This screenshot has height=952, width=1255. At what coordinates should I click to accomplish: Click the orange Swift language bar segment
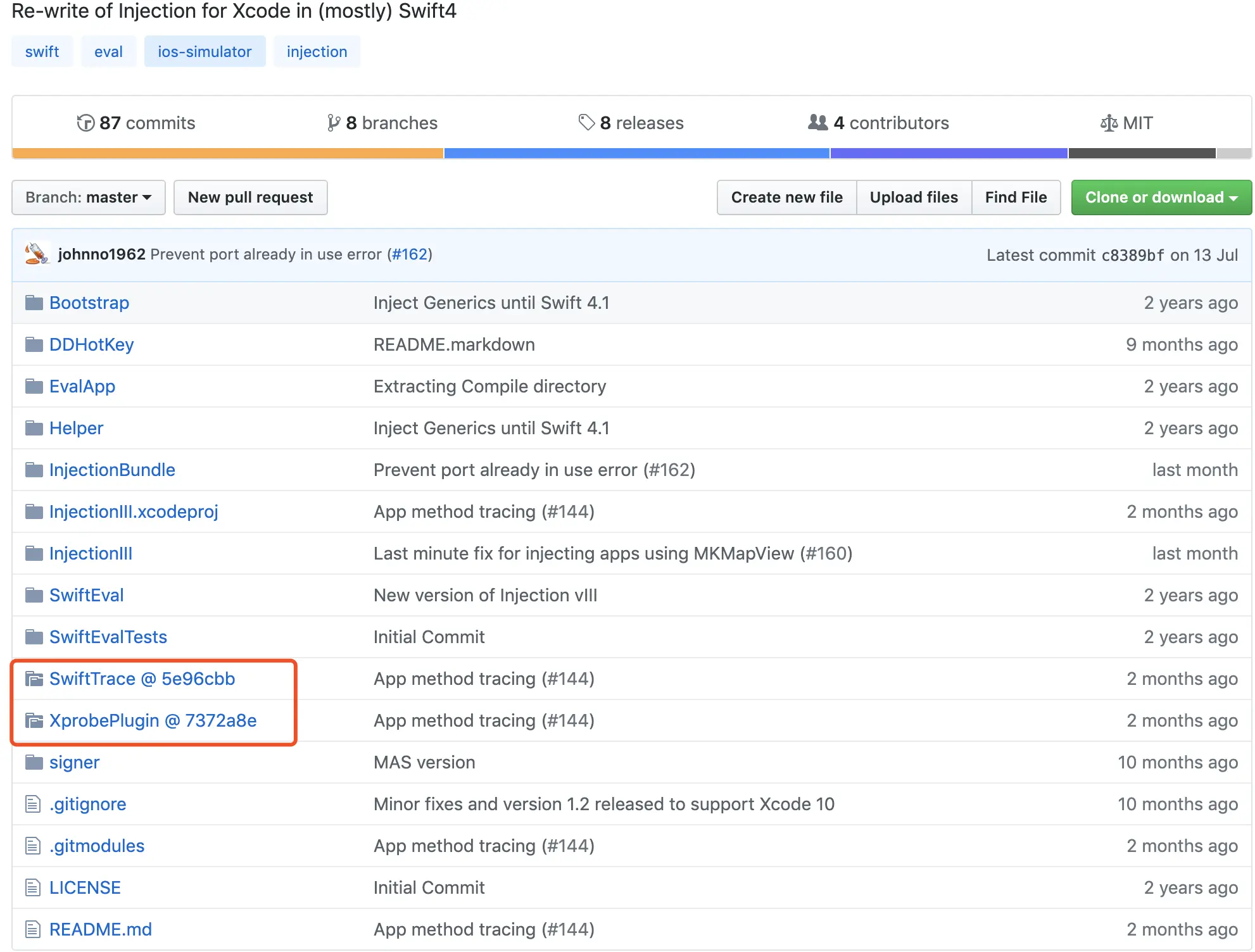pos(228,153)
